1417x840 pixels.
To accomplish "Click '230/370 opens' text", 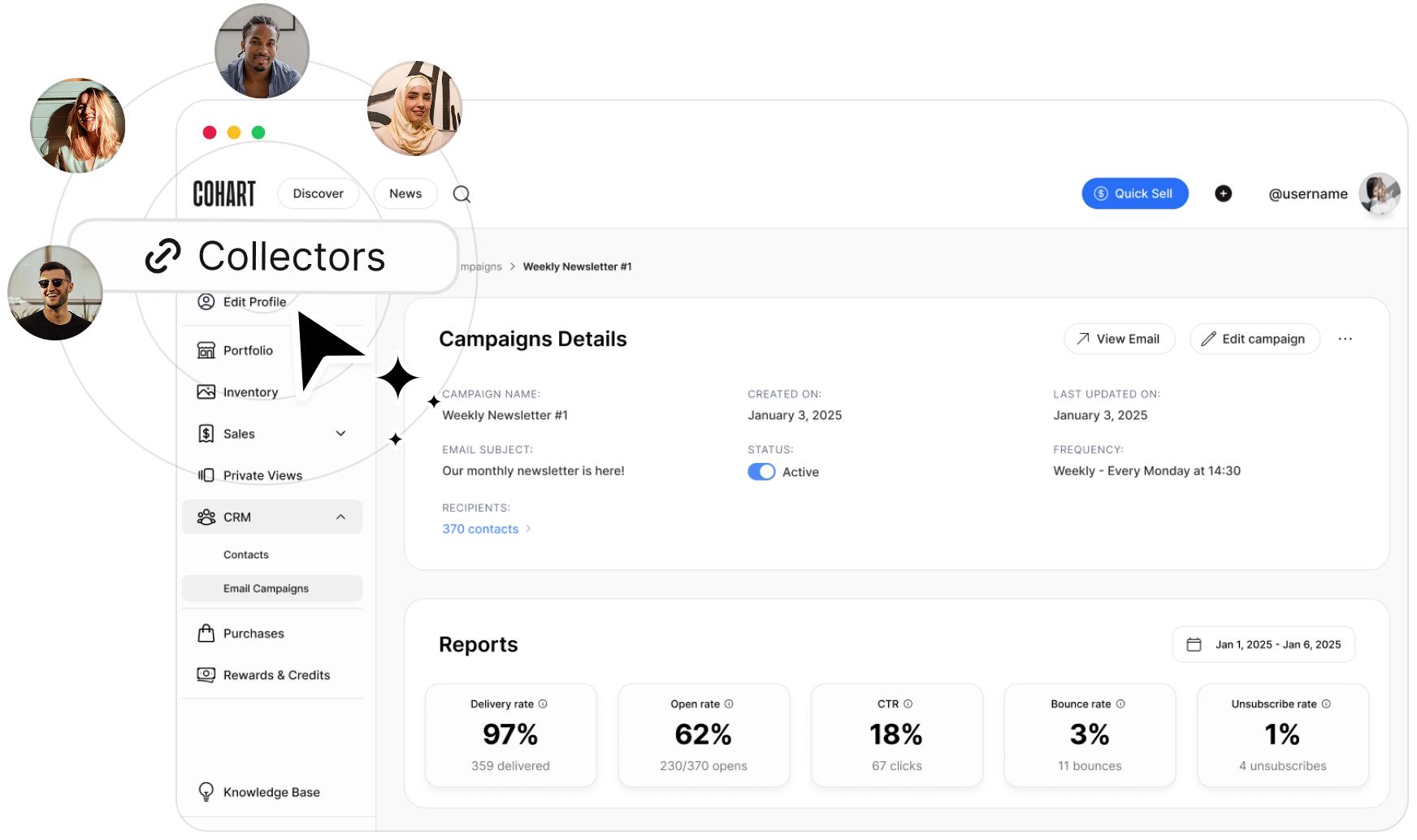I will pos(704,766).
